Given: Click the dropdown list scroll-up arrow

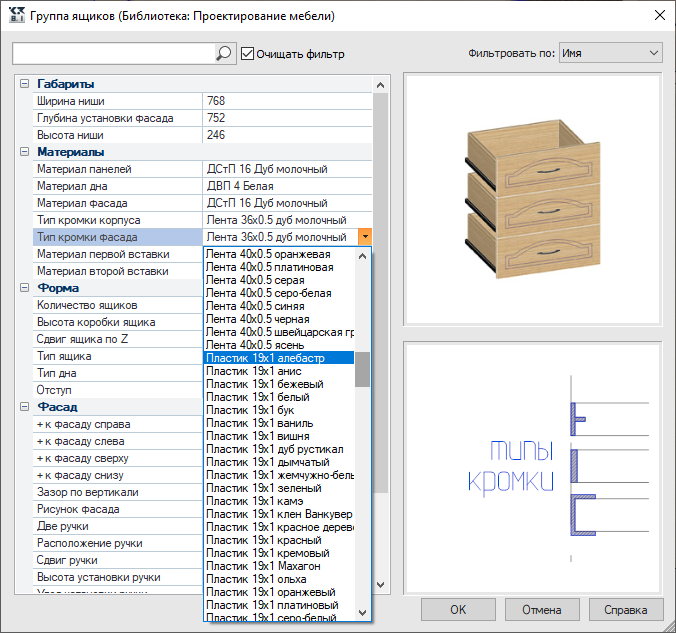Looking at the screenshot, I should pos(363,256).
